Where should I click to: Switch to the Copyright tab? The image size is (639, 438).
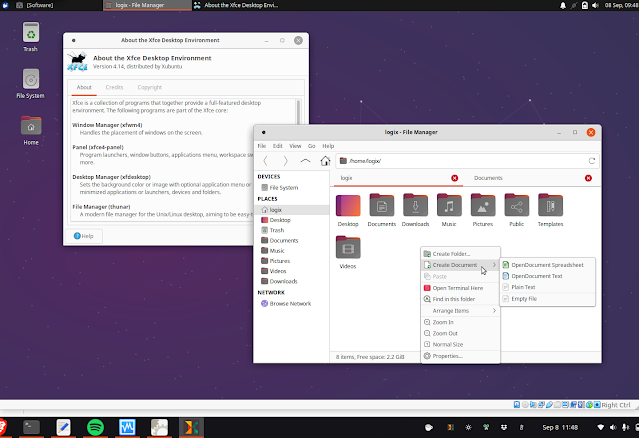150,88
